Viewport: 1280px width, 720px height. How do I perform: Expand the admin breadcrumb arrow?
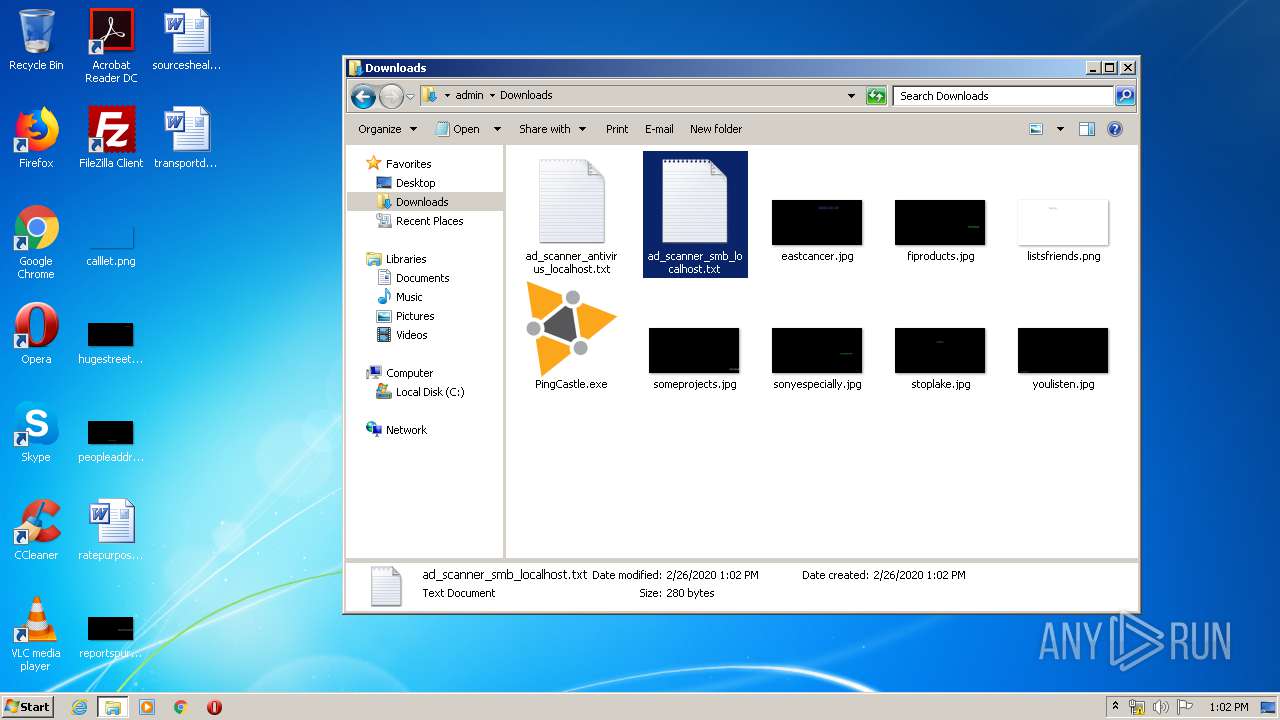pos(492,96)
